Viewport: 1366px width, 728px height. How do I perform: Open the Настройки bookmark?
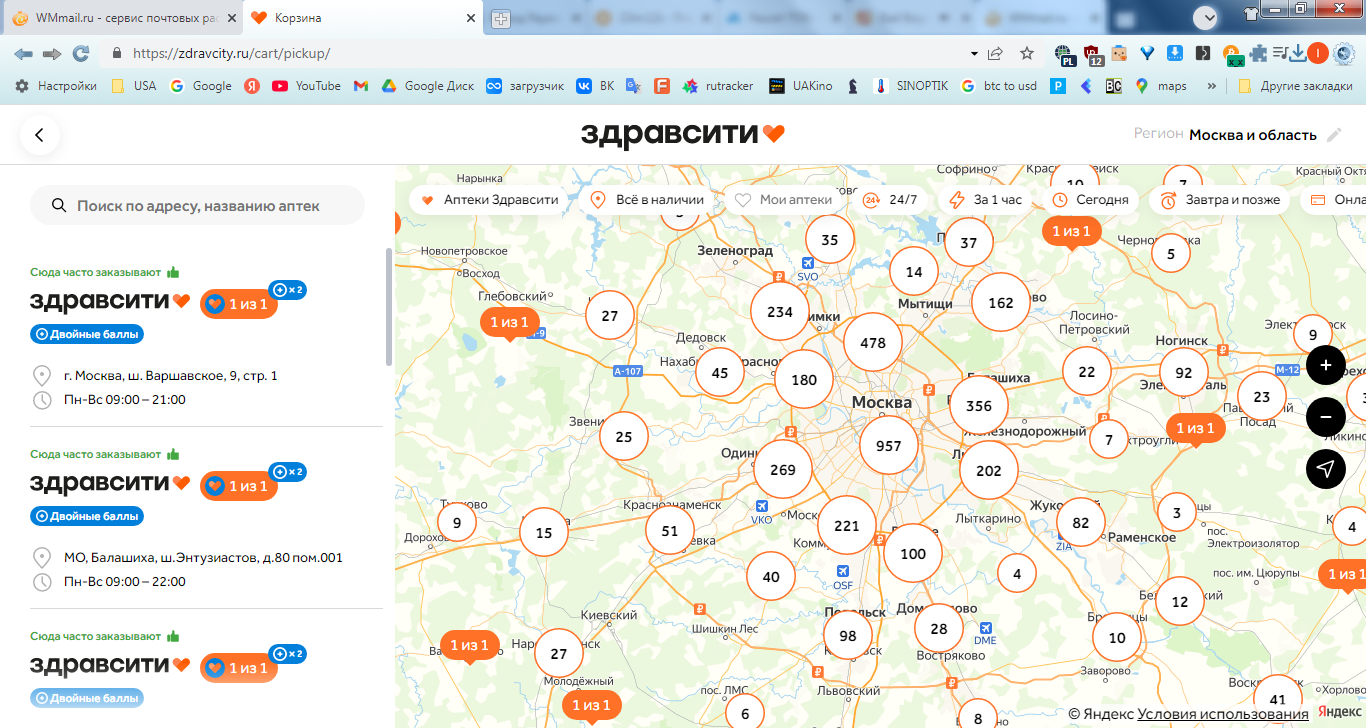point(56,86)
